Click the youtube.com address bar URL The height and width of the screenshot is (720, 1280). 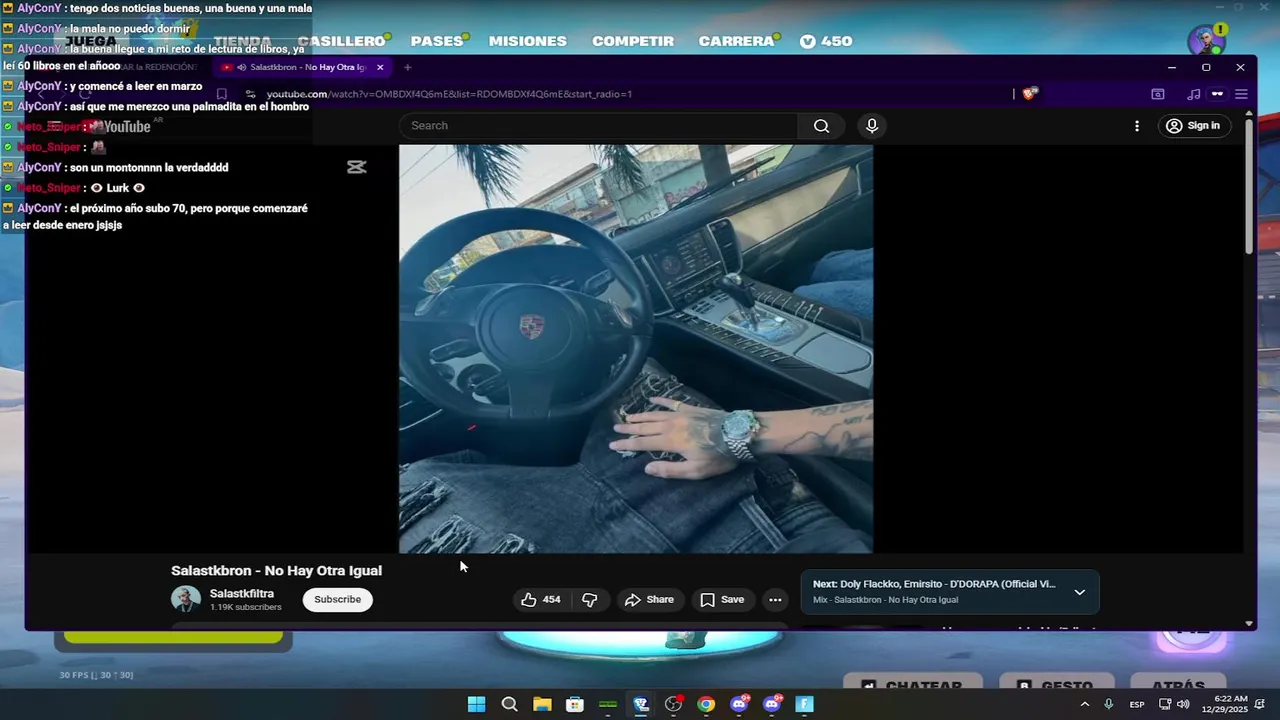click(449, 94)
